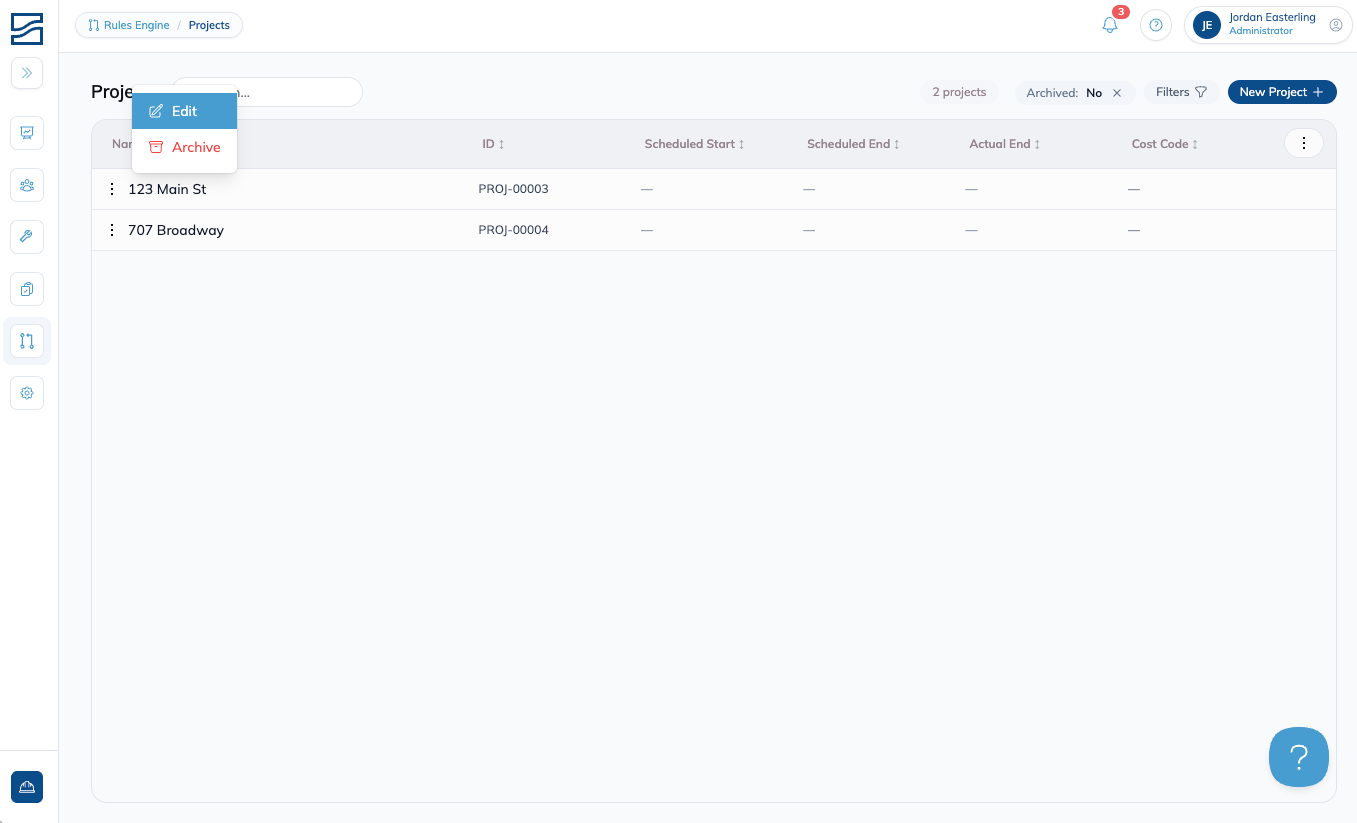
Task: Open the dashboard chart icon in sidebar
Action: pyautogui.click(x=27, y=132)
